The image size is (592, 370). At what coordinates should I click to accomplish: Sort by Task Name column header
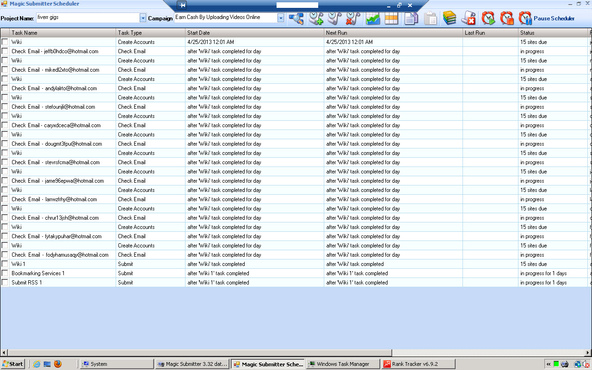(63, 33)
